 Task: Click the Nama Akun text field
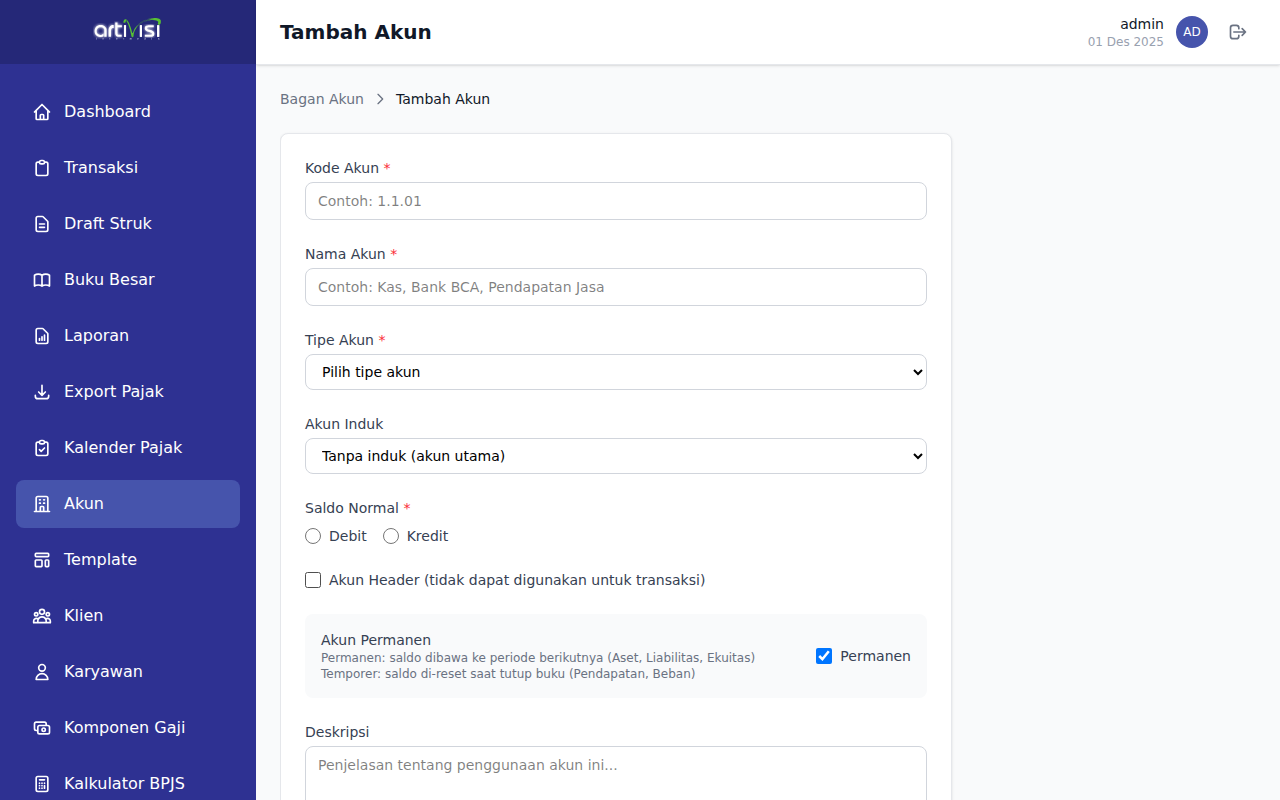tap(616, 287)
